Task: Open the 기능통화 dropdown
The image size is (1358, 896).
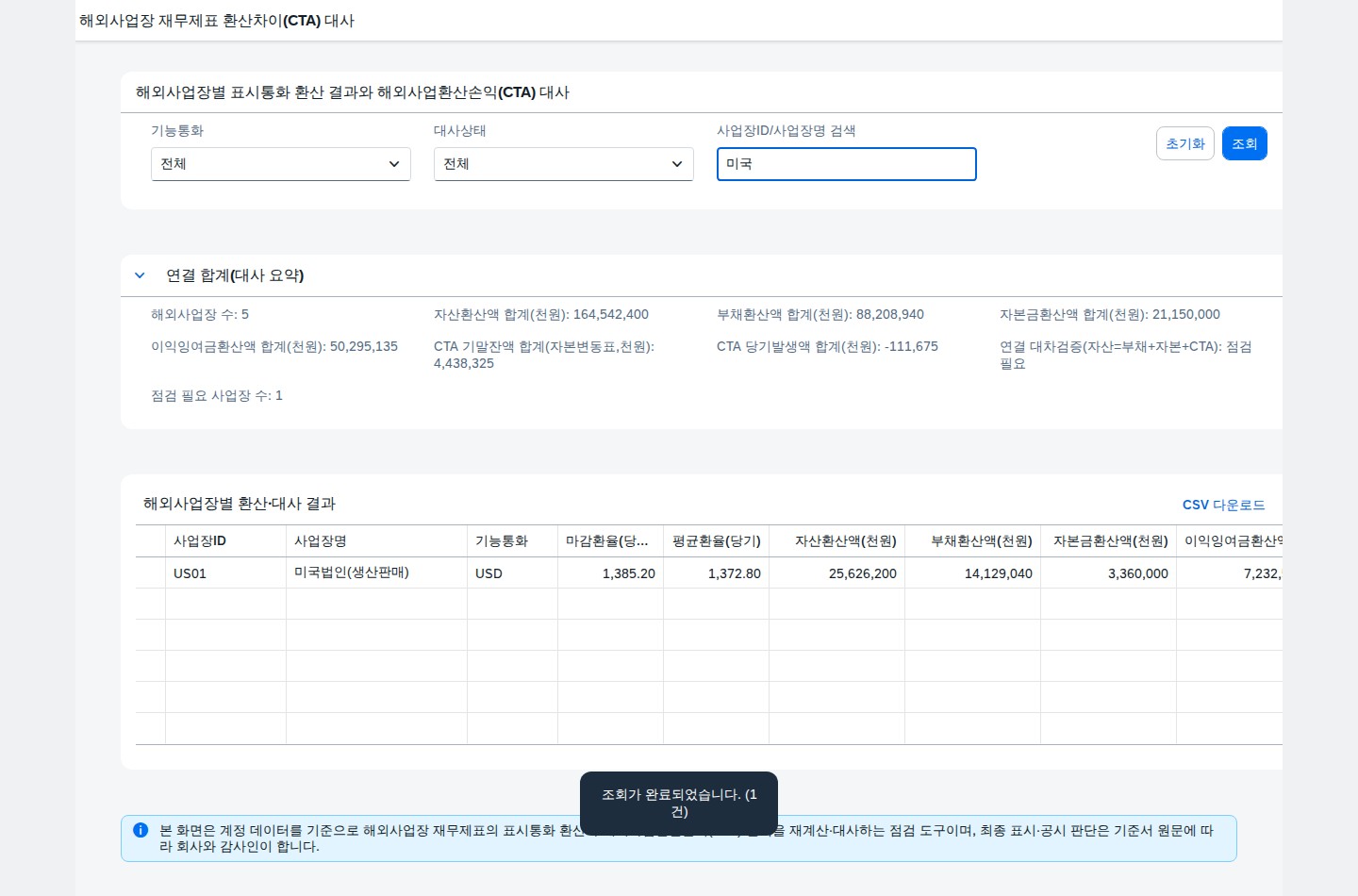Action: click(281, 164)
